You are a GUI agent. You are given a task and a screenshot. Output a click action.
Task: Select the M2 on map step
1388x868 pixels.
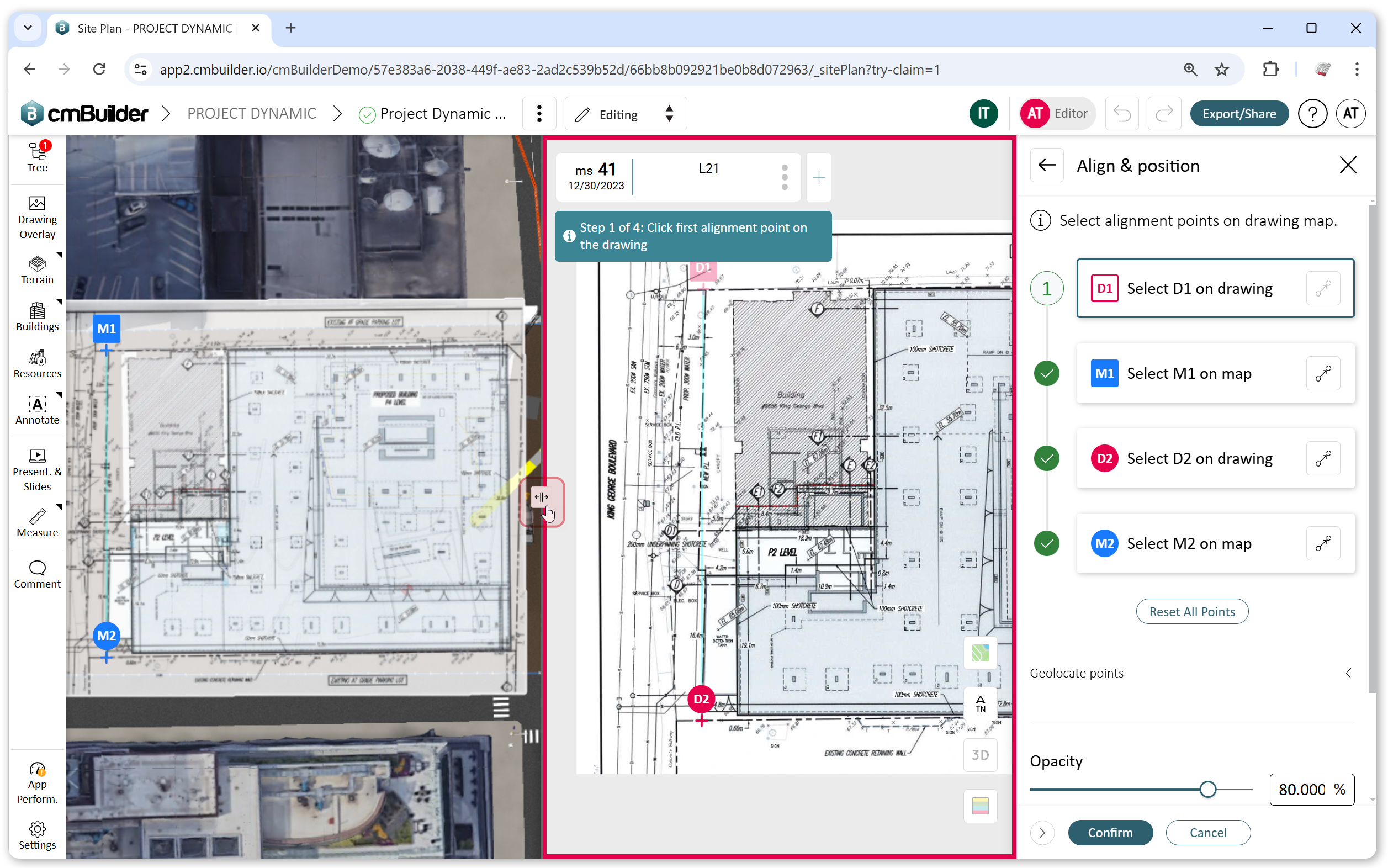point(1215,543)
